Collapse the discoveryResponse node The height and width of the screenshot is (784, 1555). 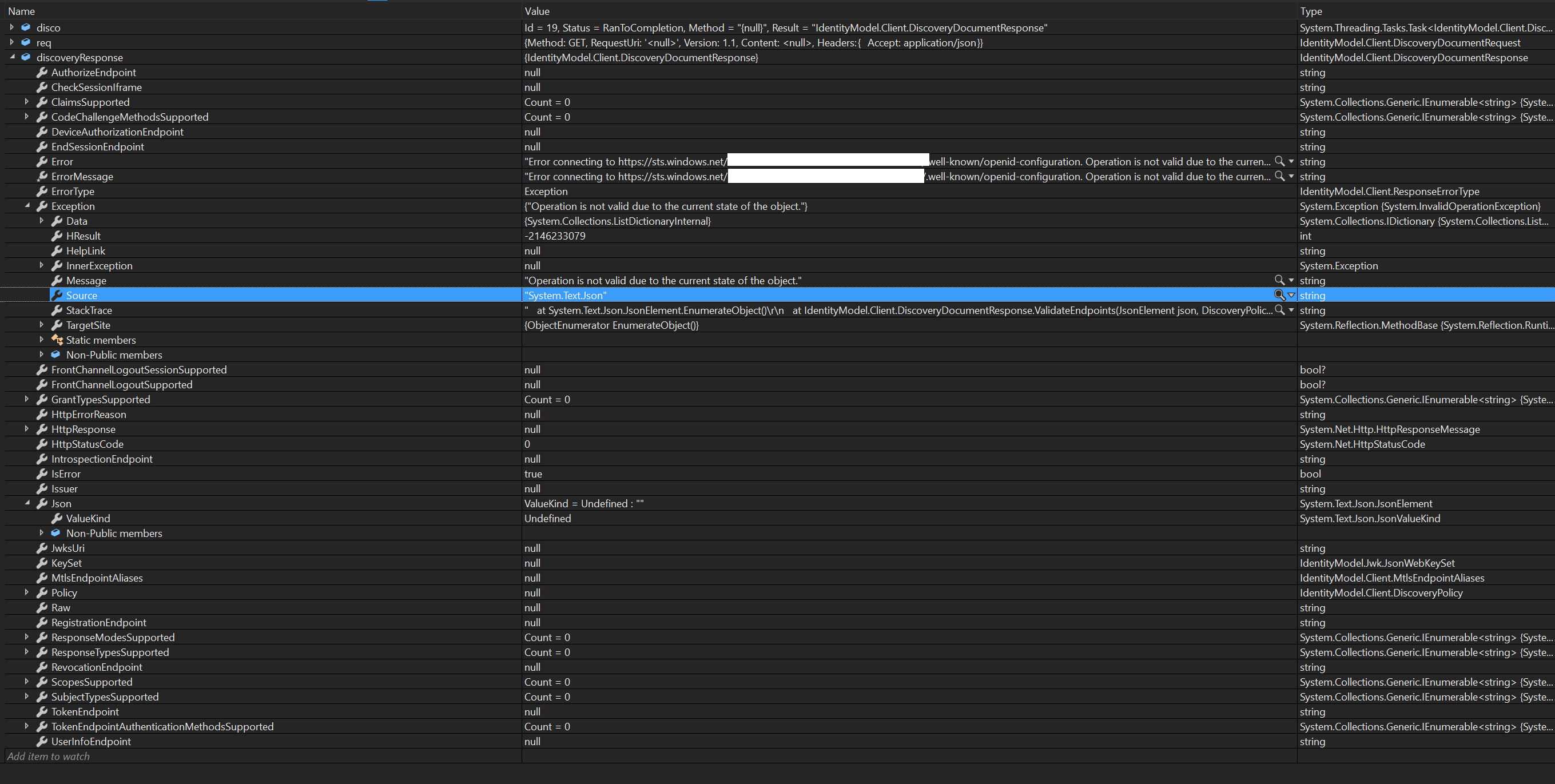[12, 57]
